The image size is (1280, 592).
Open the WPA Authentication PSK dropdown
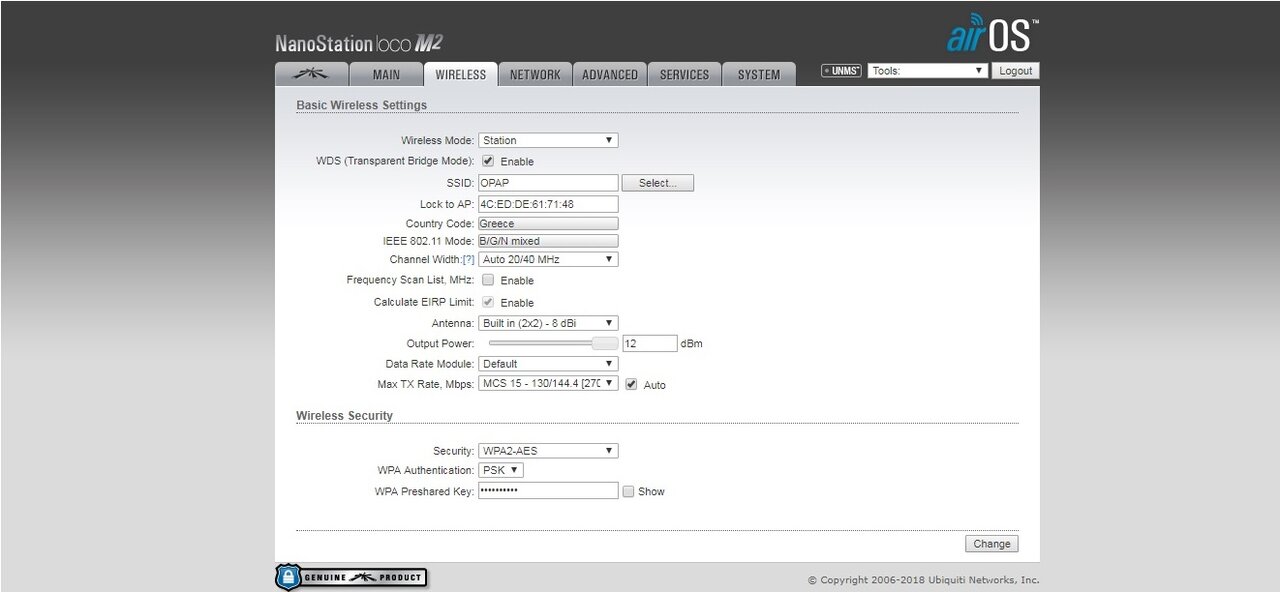pyautogui.click(x=501, y=470)
